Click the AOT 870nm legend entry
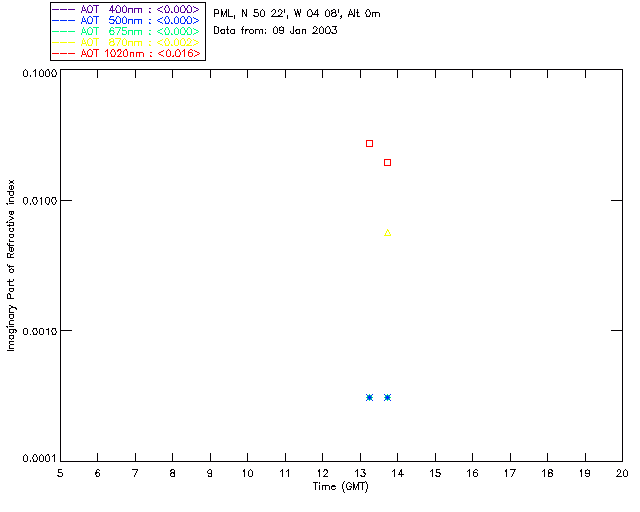The height and width of the screenshot is (512, 640). click(x=126, y=42)
